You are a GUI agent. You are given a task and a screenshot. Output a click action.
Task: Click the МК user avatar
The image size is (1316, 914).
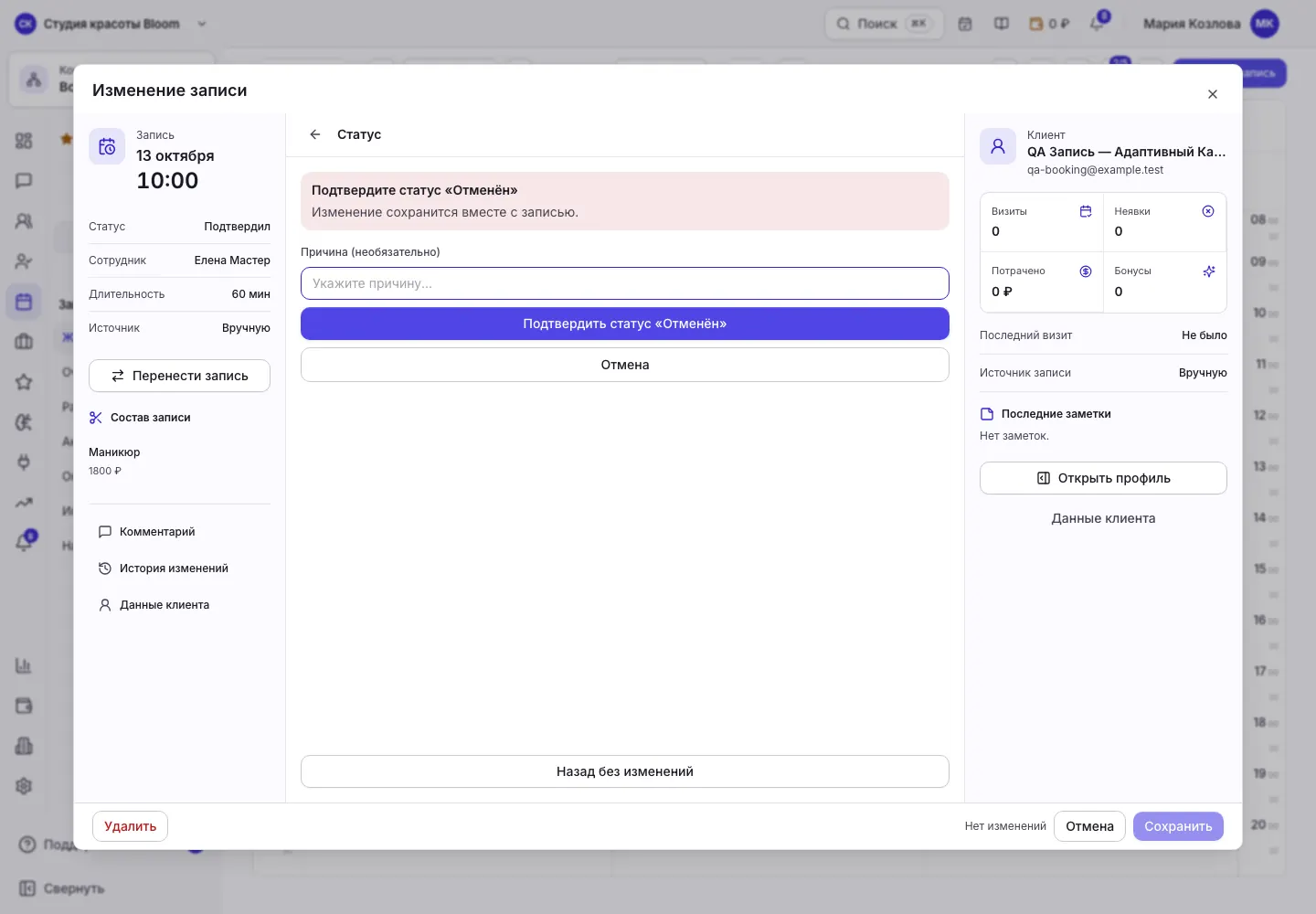tap(1265, 24)
